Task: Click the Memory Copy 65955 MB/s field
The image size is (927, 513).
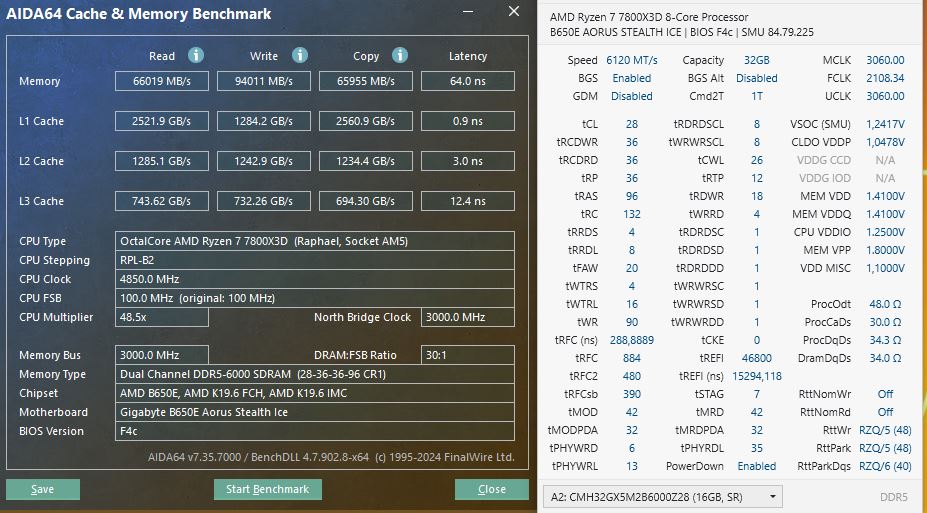Action: (x=365, y=81)
